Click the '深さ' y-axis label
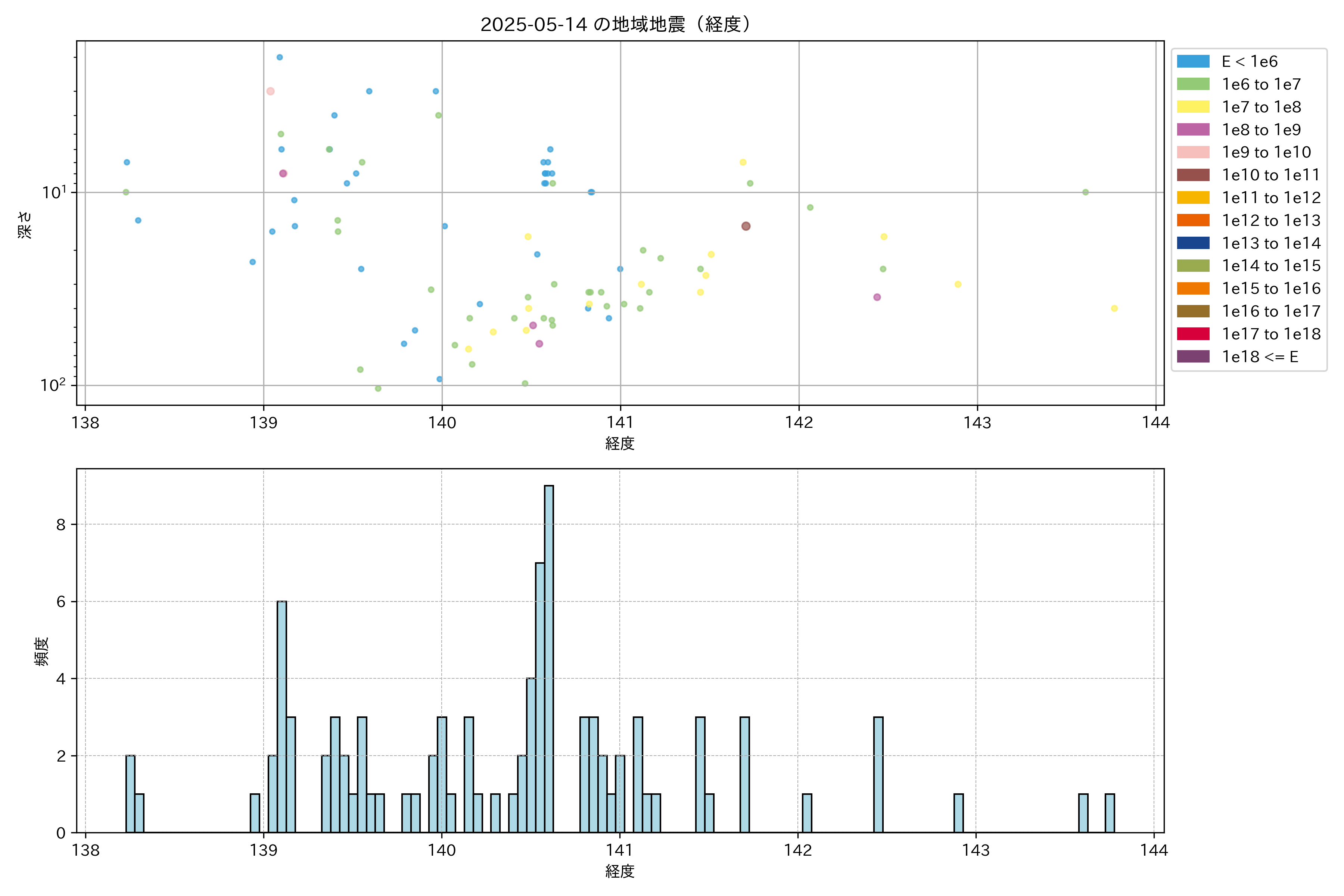This screenshot has height=896, width=1344. click(x=25, y=225)
